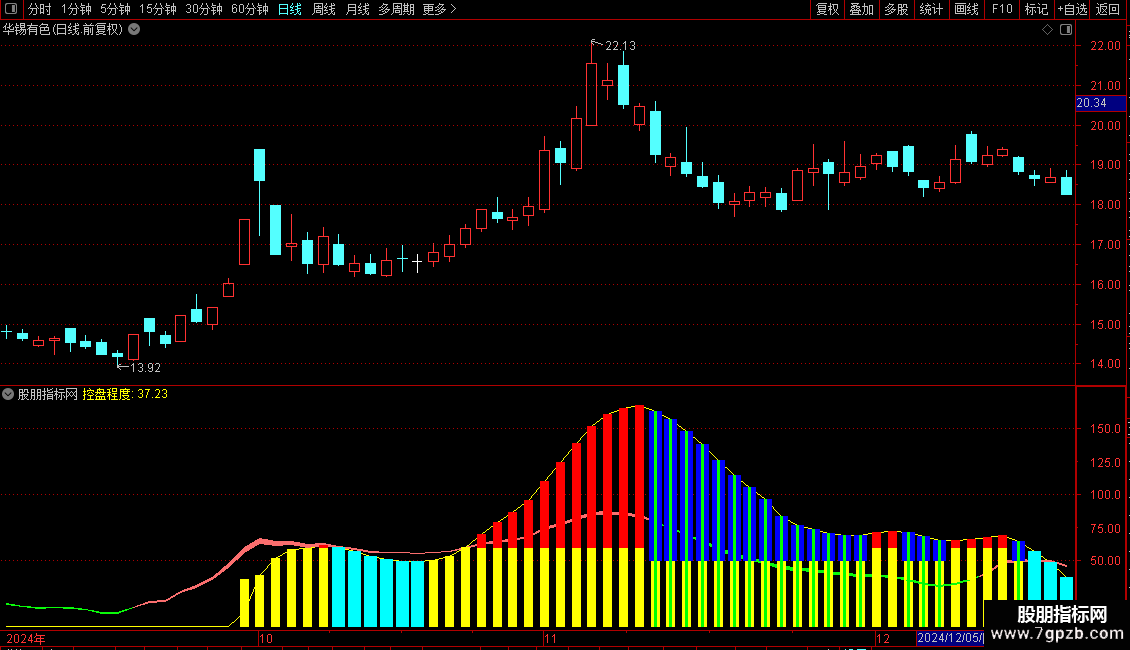1130x650 pixels.
Task: Click the 10 month label on timeline
Action: pos(266,638)
